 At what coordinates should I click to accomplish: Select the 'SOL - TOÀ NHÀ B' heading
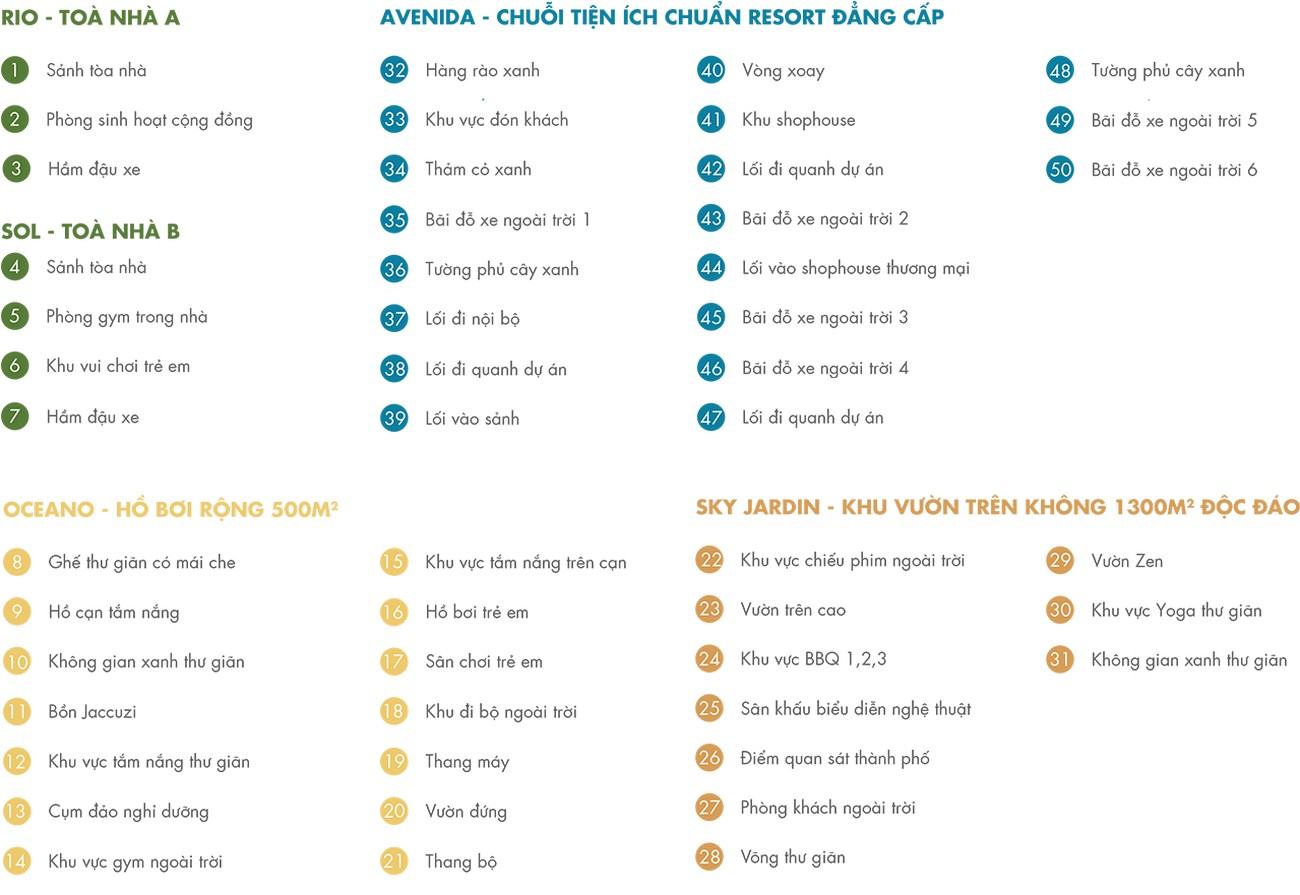(90, 232)
